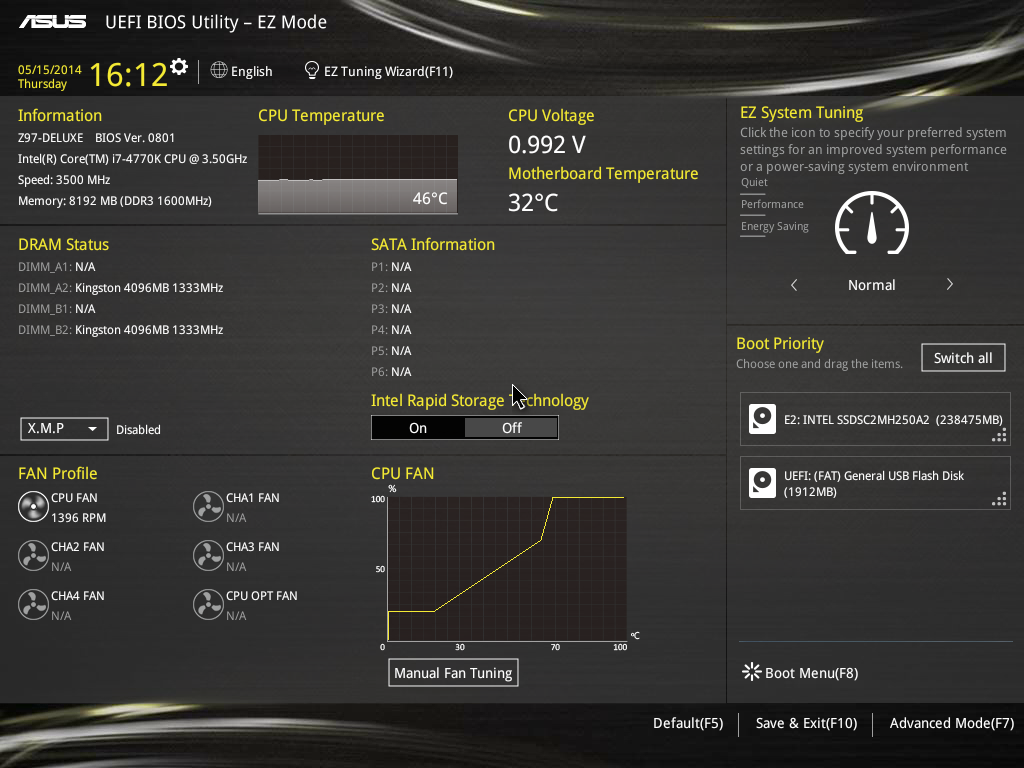1024x768 pixels.
Task: Click the Memory: 8192 MB line
Action: (115, 200)
